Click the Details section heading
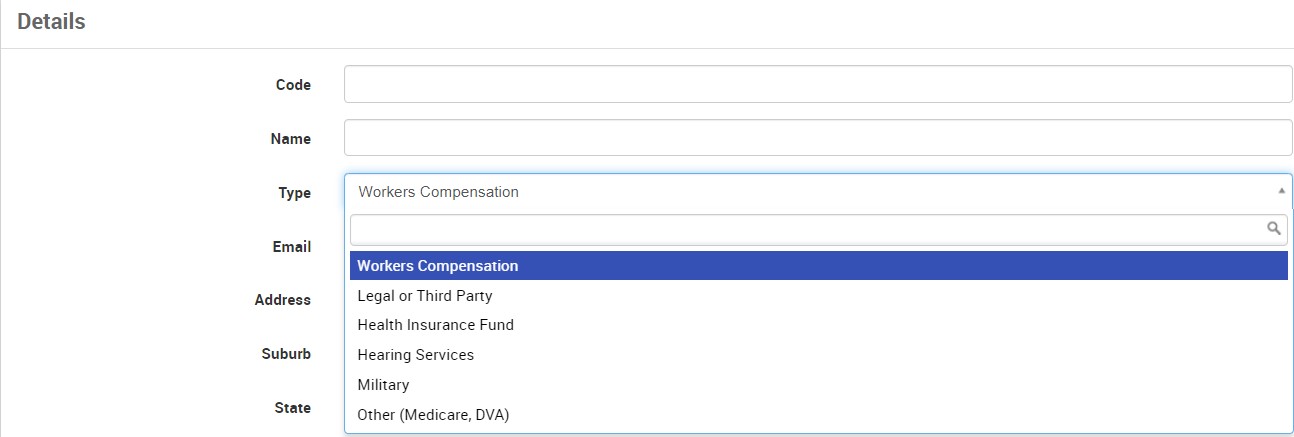The image size is (1294, 437). pos(51,22)
